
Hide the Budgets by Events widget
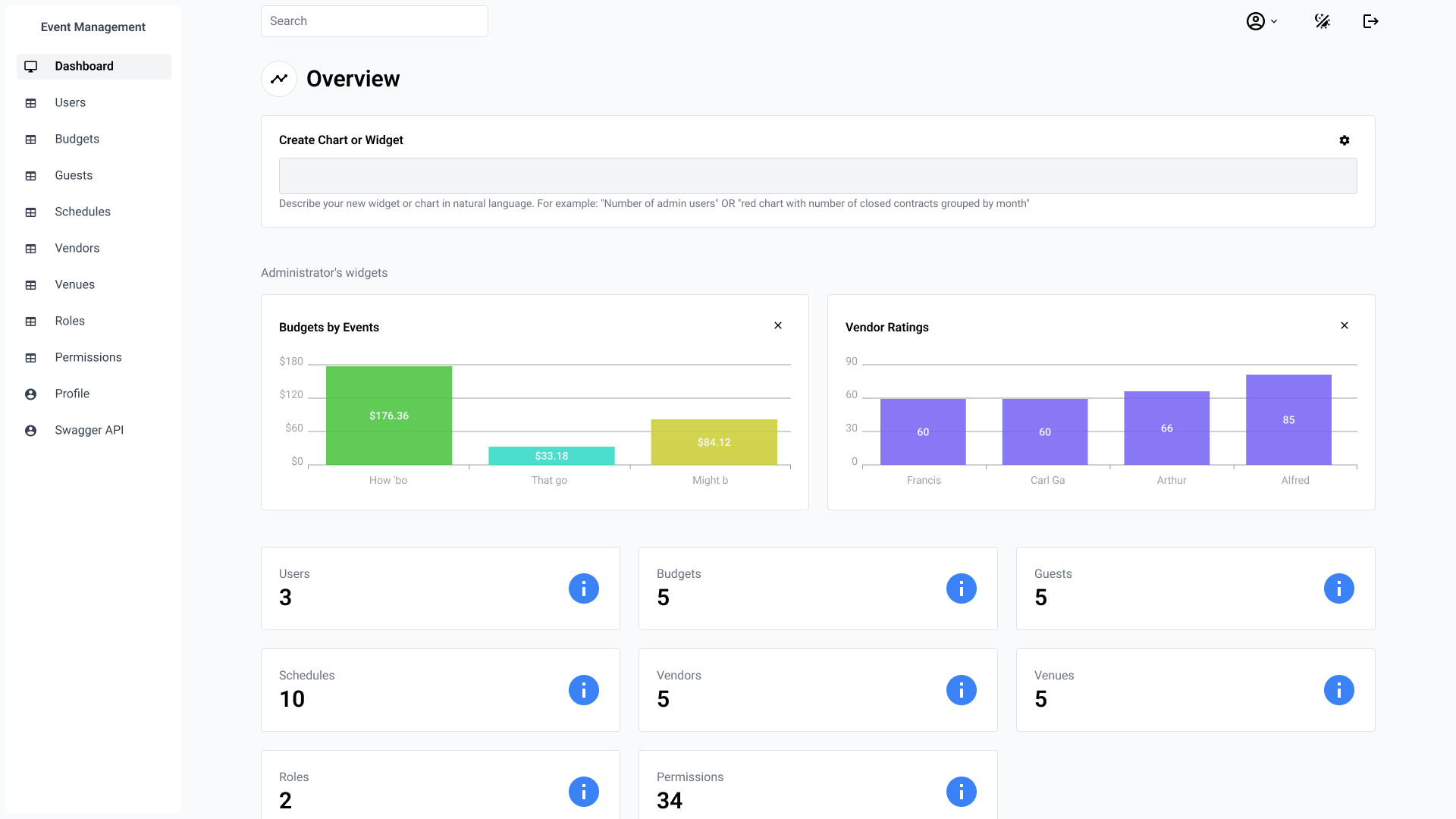click(778, 325)
